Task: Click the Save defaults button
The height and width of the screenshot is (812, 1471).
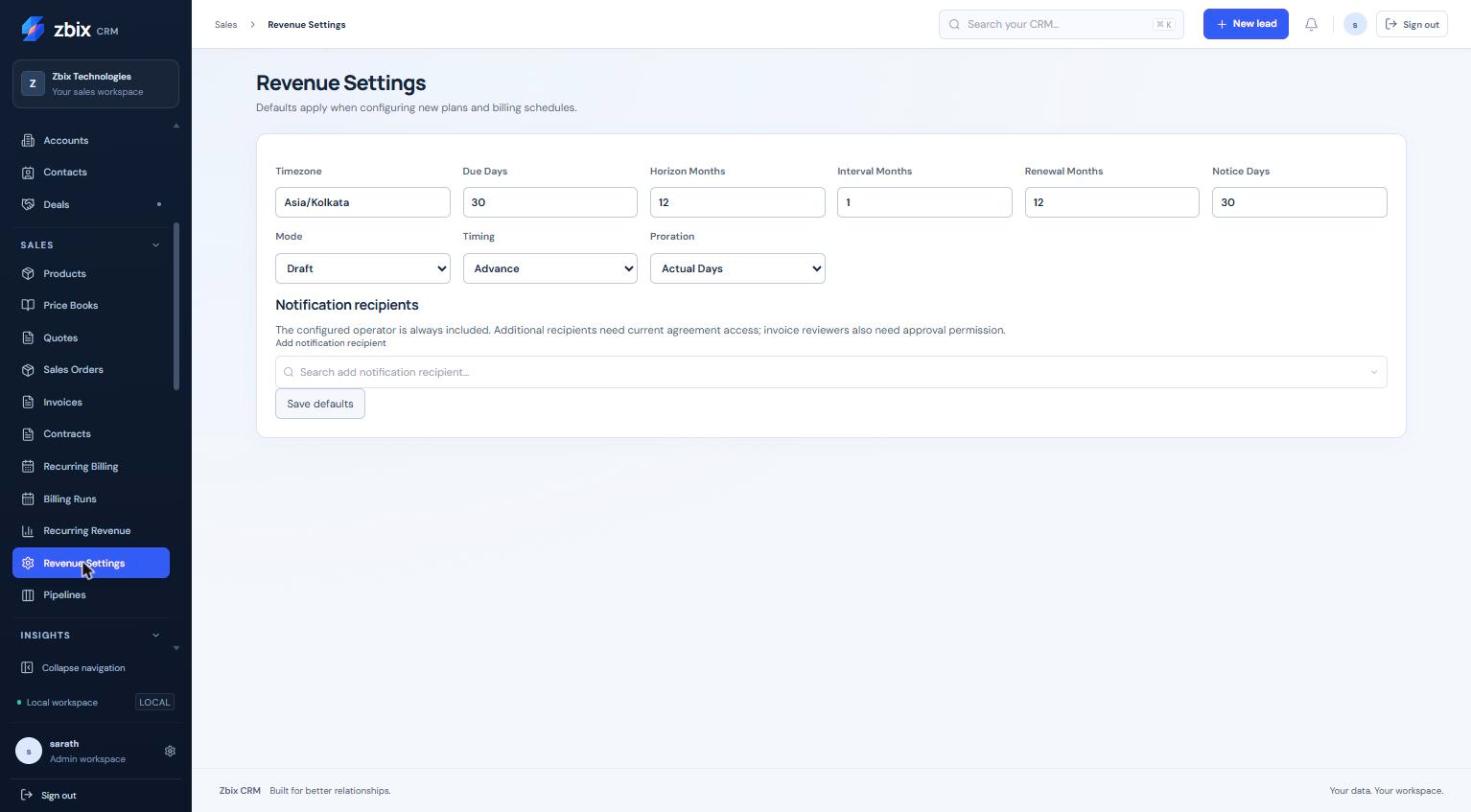Action: (320, 404)
